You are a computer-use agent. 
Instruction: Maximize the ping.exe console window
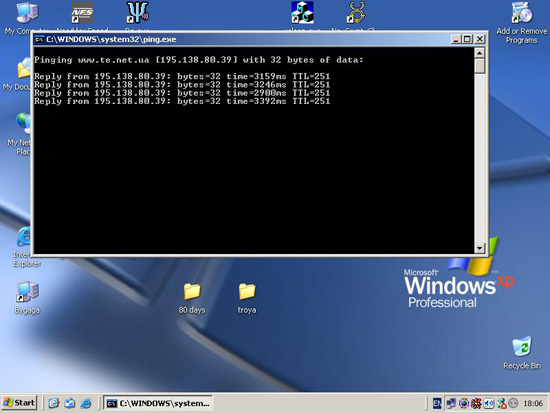(467, 39)
